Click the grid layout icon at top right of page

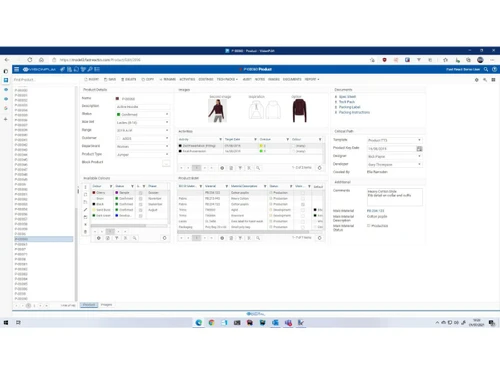[493, 80]
